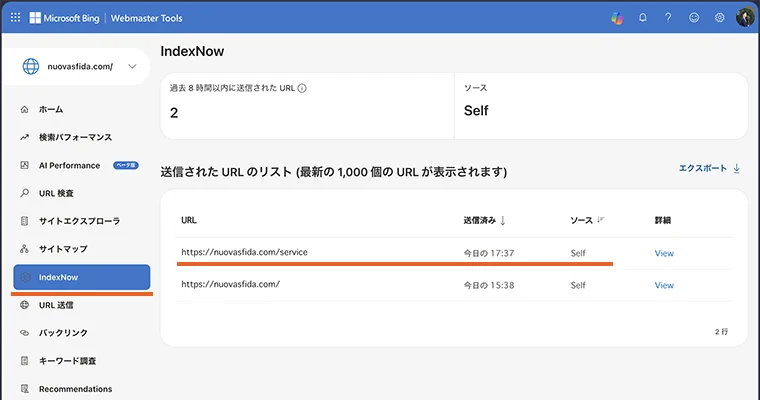Open the Copilot icon in header

[x=617, y=18]
